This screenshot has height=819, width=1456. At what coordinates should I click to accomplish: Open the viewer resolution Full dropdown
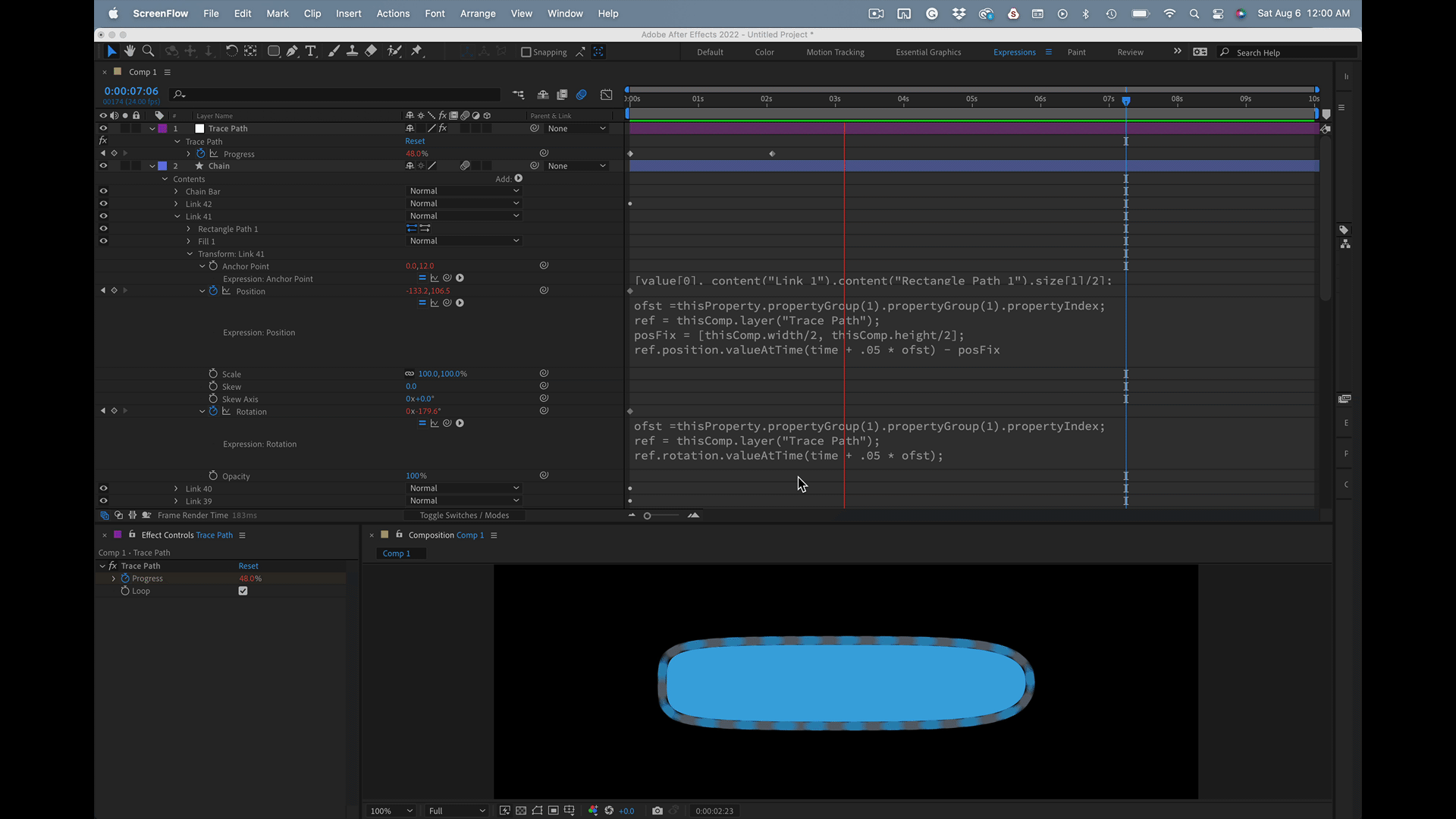coord(457,811)
